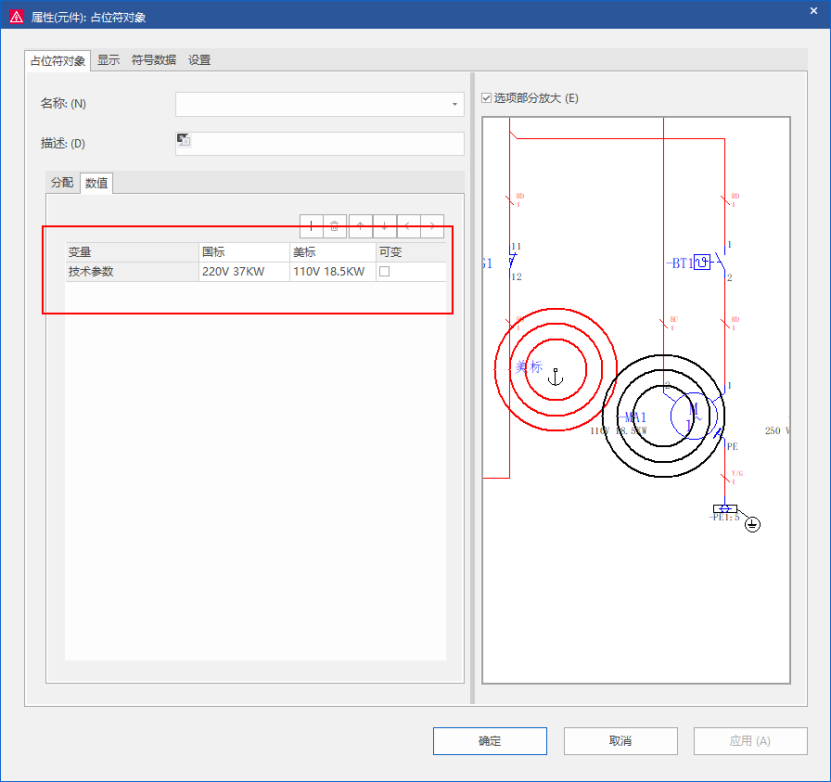Switch to the 占位符对象 tab
Image resolution: width=831 pixels, height=782 pixels.
58,61
